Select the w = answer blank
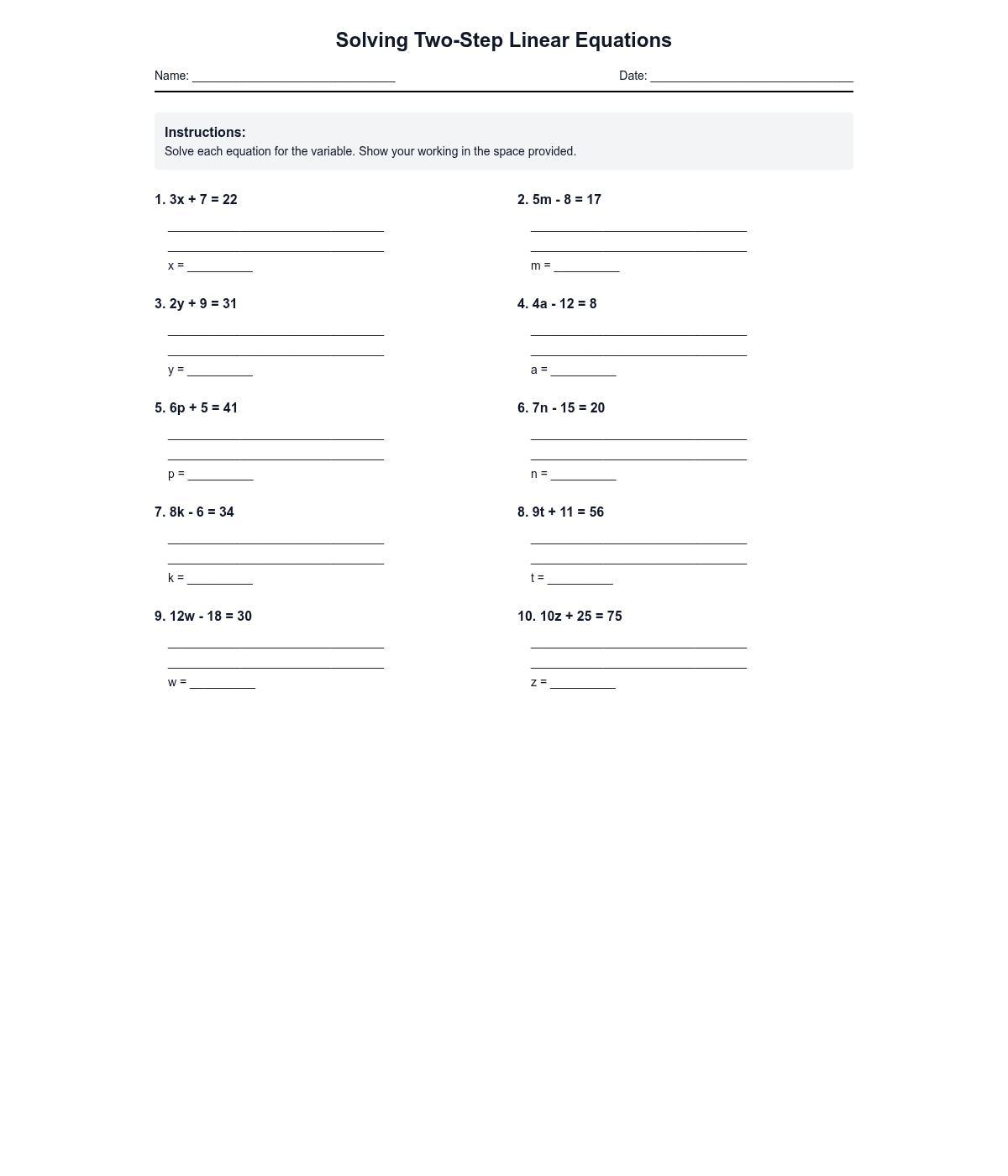 [x=222, y=682]
